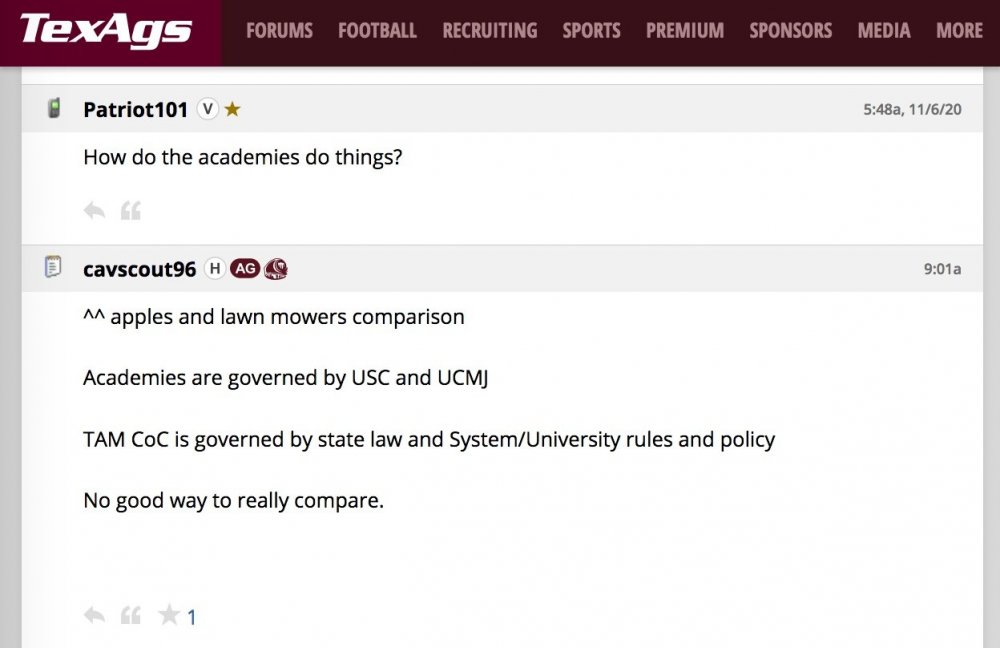Open the Football menu

click(377, 31)
